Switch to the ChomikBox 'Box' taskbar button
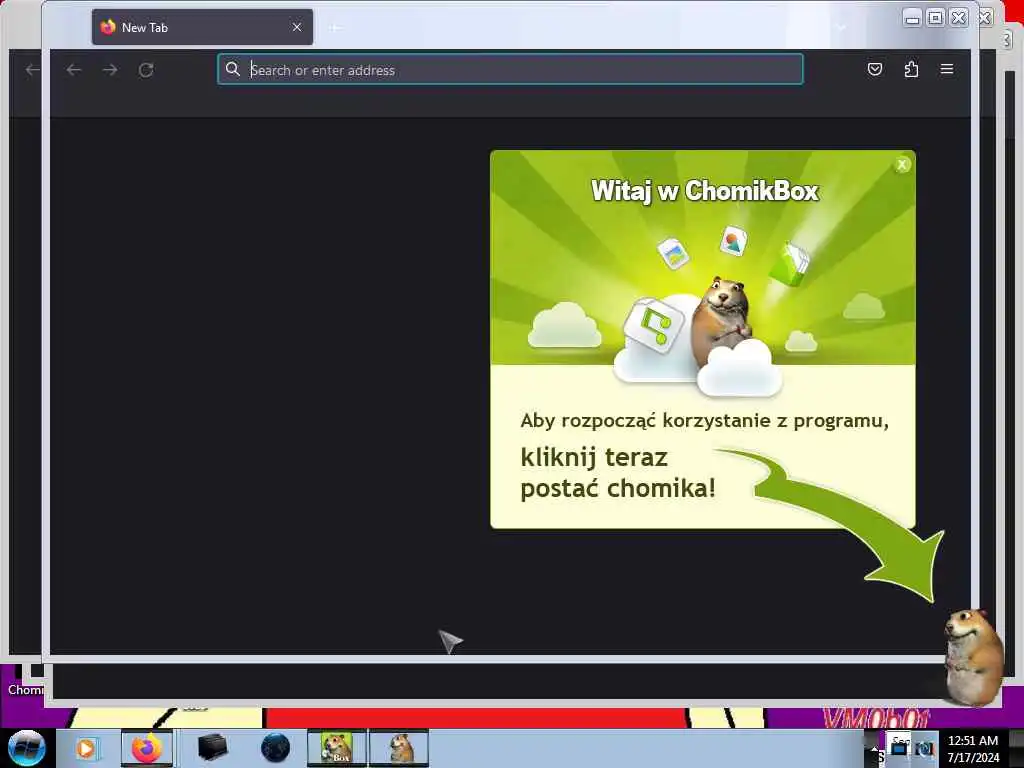 coord(336,748)
